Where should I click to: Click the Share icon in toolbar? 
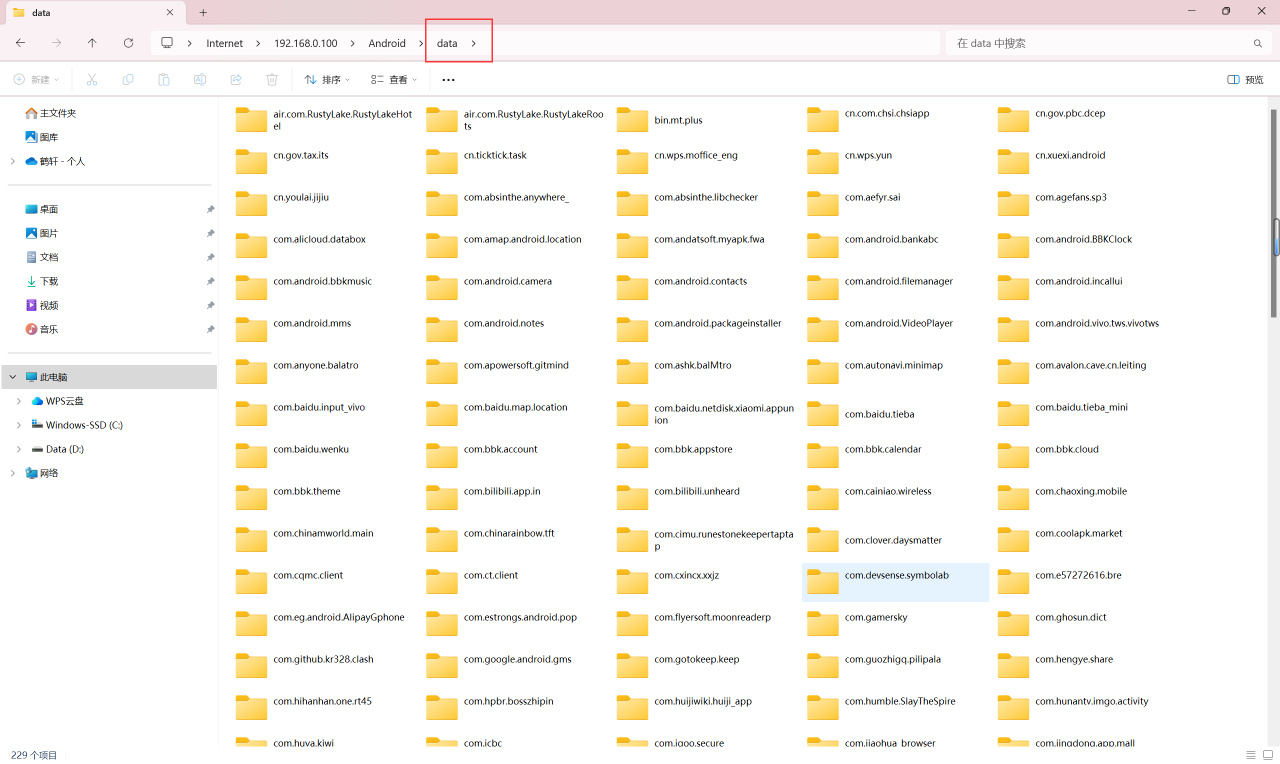click(236, 79)
